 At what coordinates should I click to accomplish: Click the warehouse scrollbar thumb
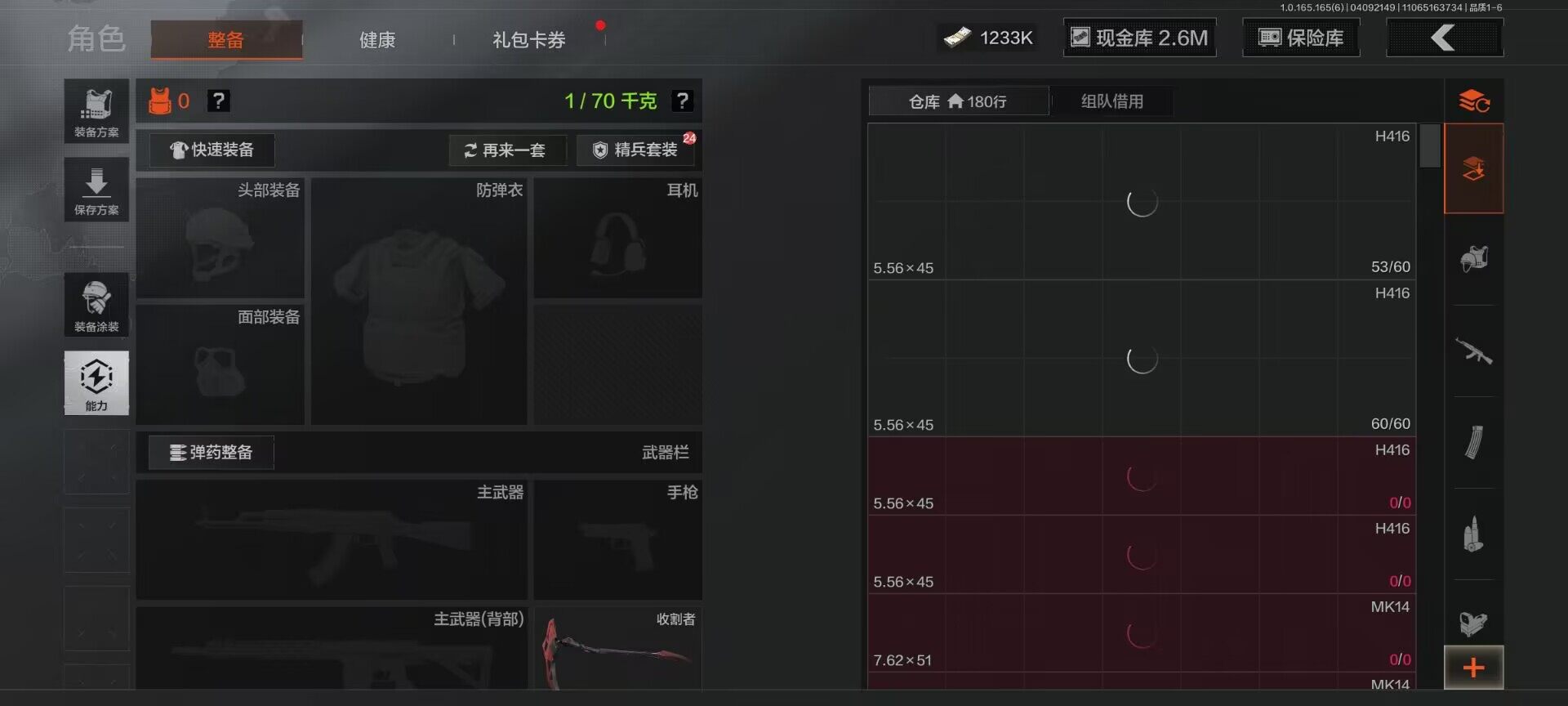coord(1429,146)
